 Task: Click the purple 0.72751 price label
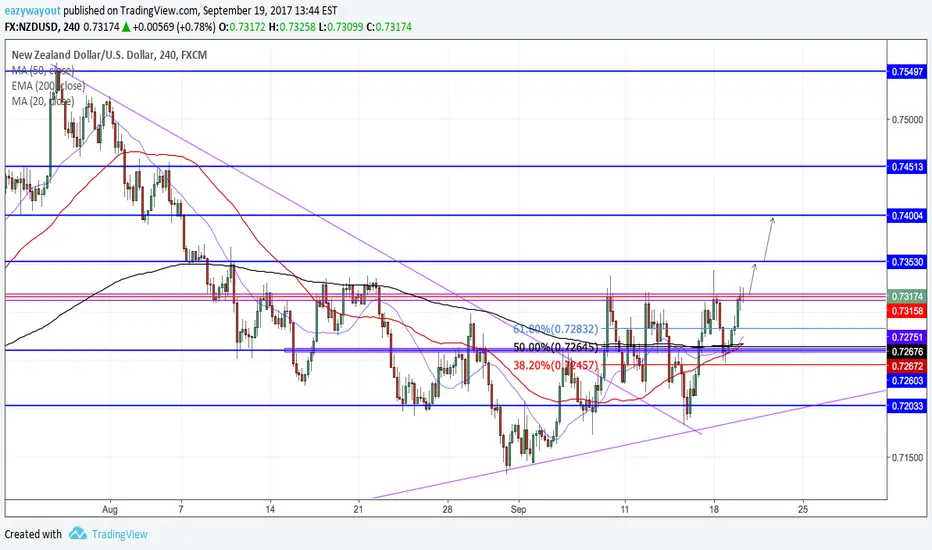907,337
